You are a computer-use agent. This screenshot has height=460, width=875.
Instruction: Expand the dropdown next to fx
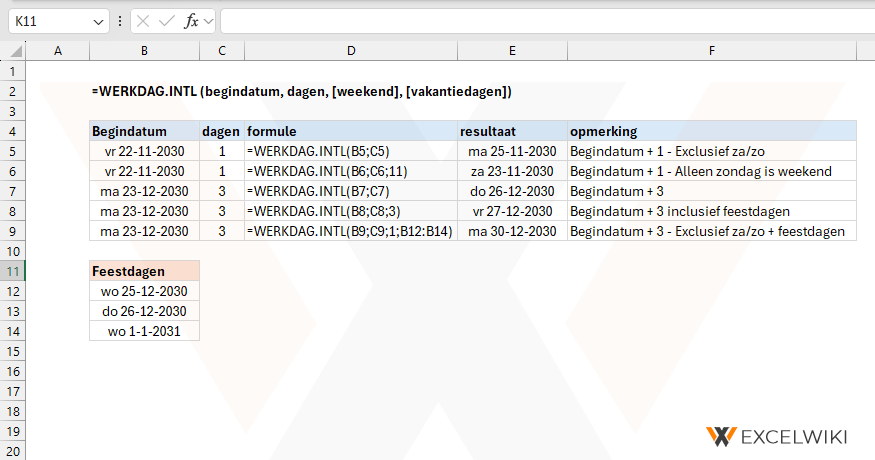[x=209, y=22]
